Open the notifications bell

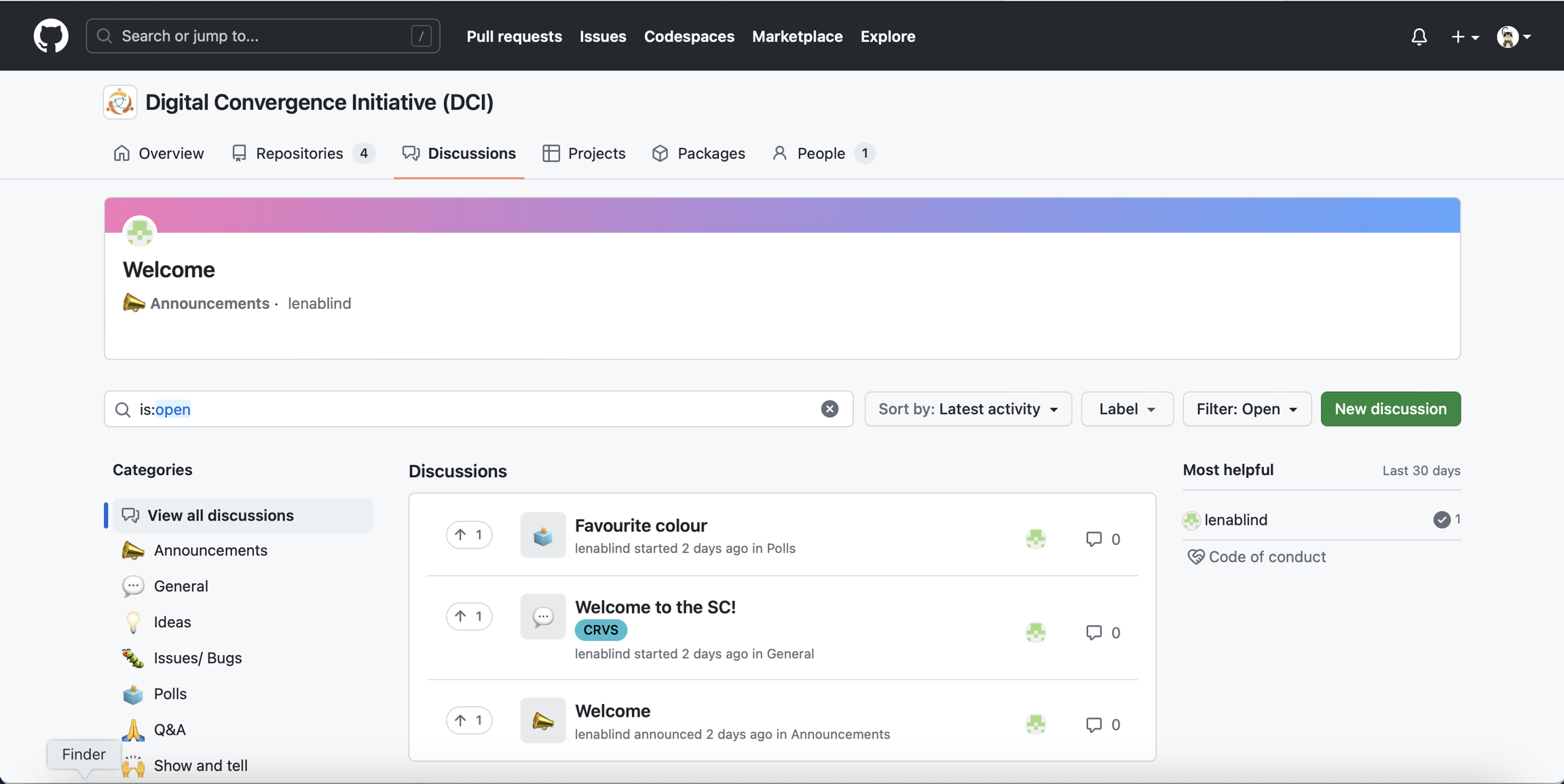point(1419,37)
